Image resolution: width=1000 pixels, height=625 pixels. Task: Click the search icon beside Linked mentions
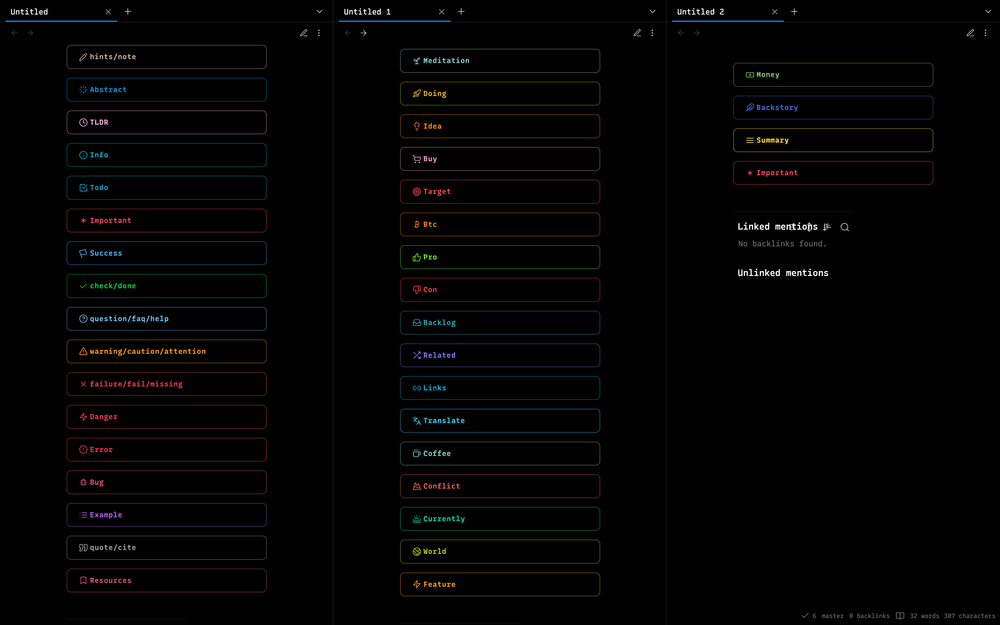point(844,227)
